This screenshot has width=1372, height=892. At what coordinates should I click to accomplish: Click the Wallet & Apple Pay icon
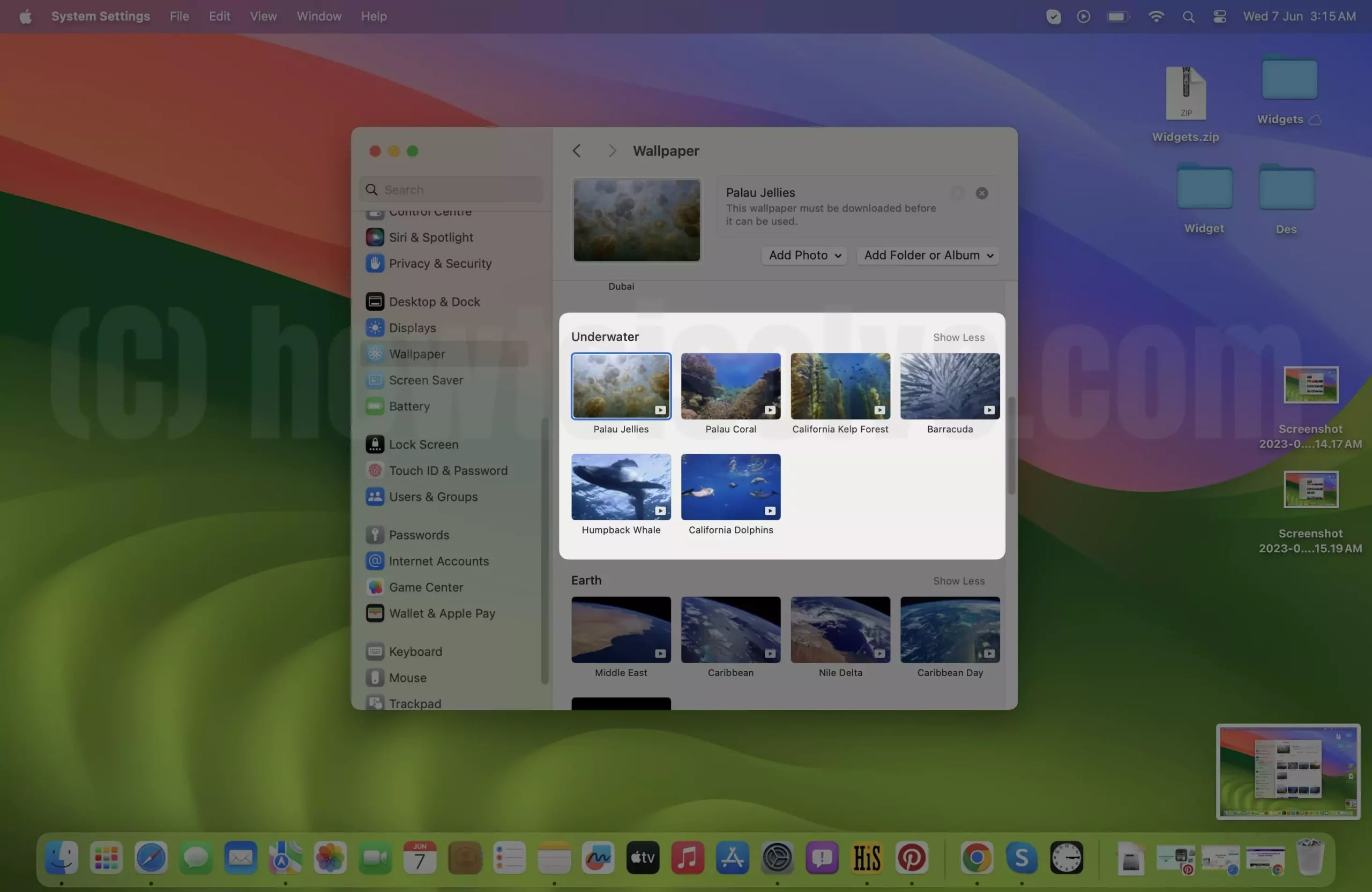tap(375, 613)
